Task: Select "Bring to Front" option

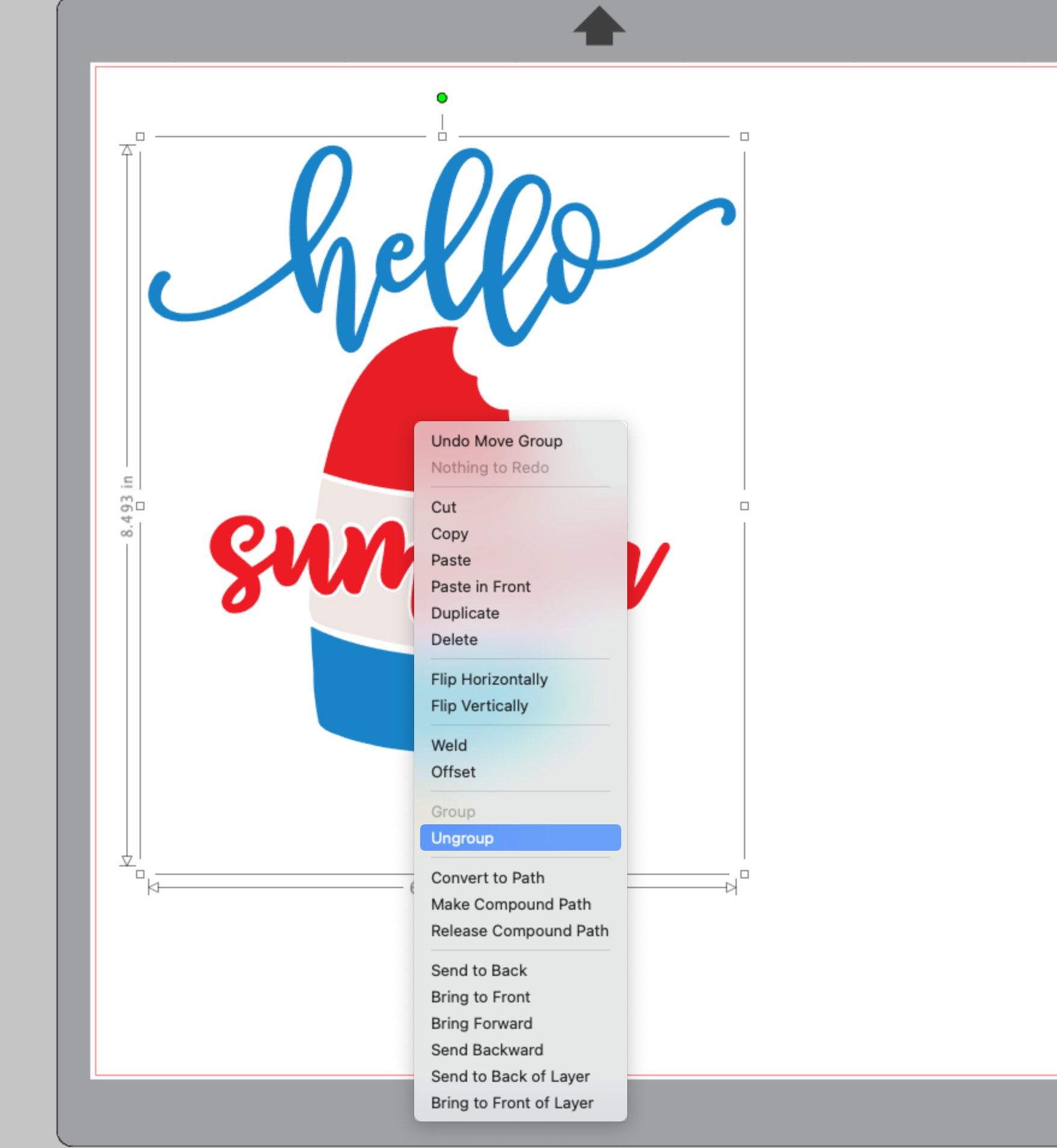Action: (x=480, y=997)
